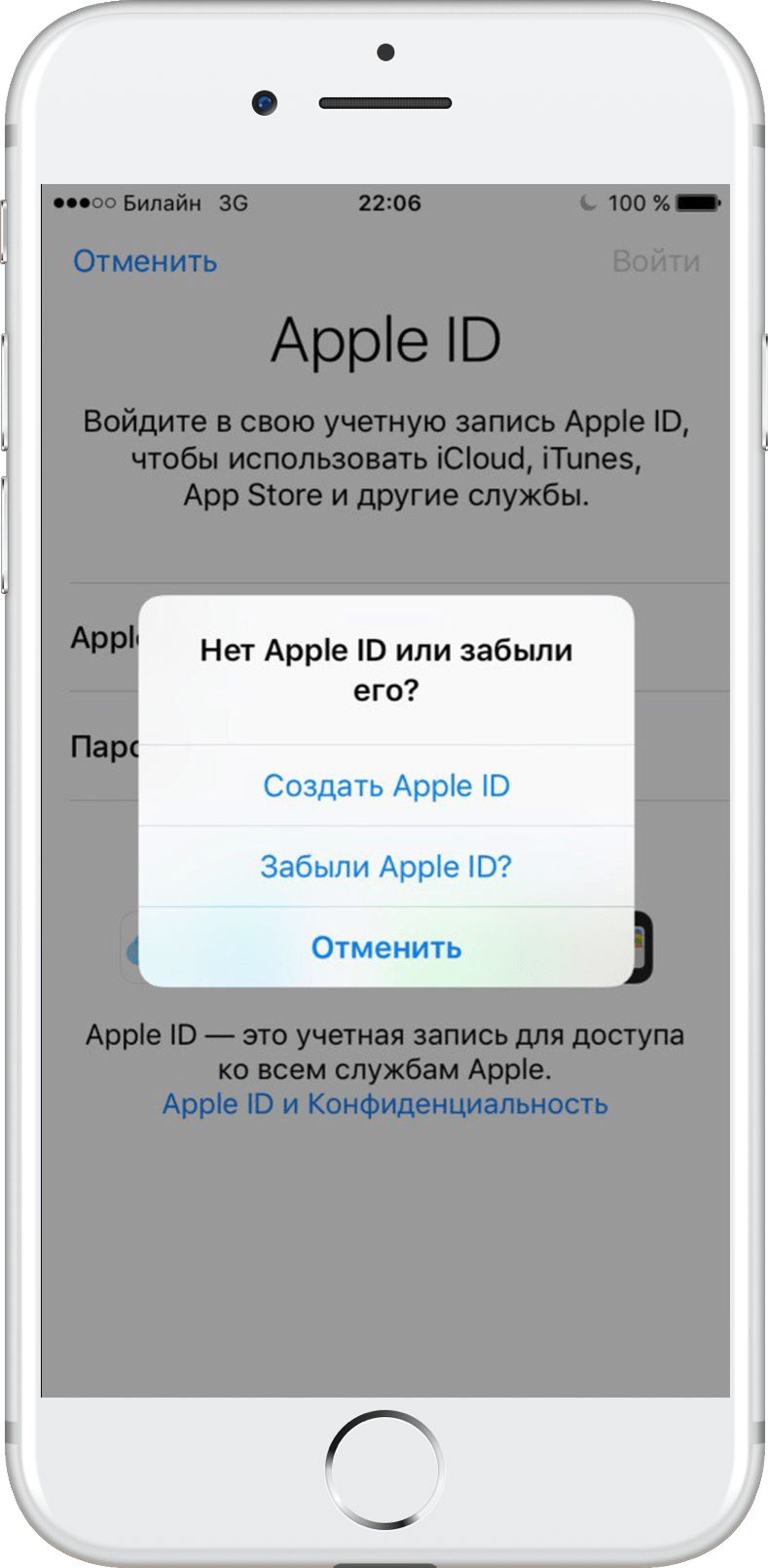This screenshot has width=768, height=1568.
Task: Dismiss dialog with bold Отменить
Action: [386, 948]
